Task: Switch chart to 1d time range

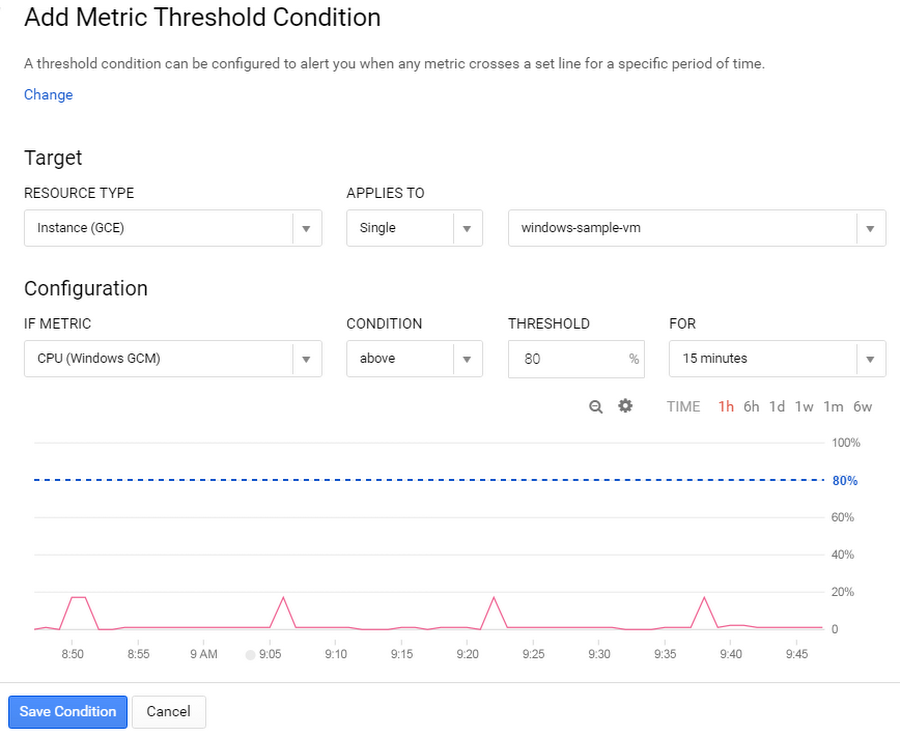Action: pyautogui.click(x=777, y=407)
